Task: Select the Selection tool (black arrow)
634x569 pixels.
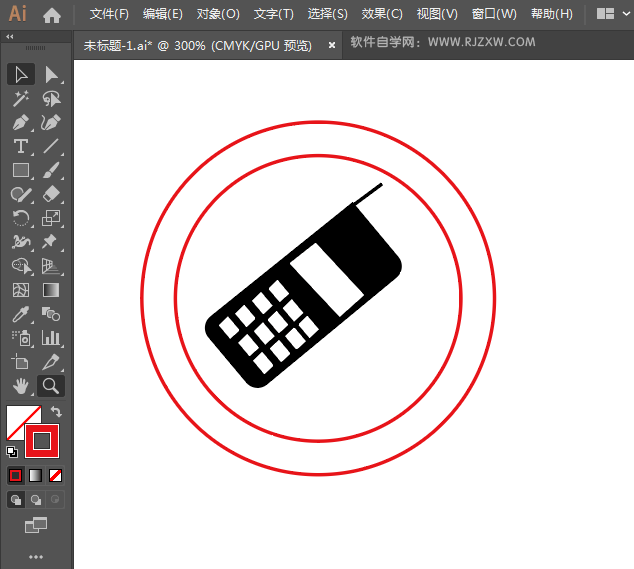Action: [x=21, y=74]
